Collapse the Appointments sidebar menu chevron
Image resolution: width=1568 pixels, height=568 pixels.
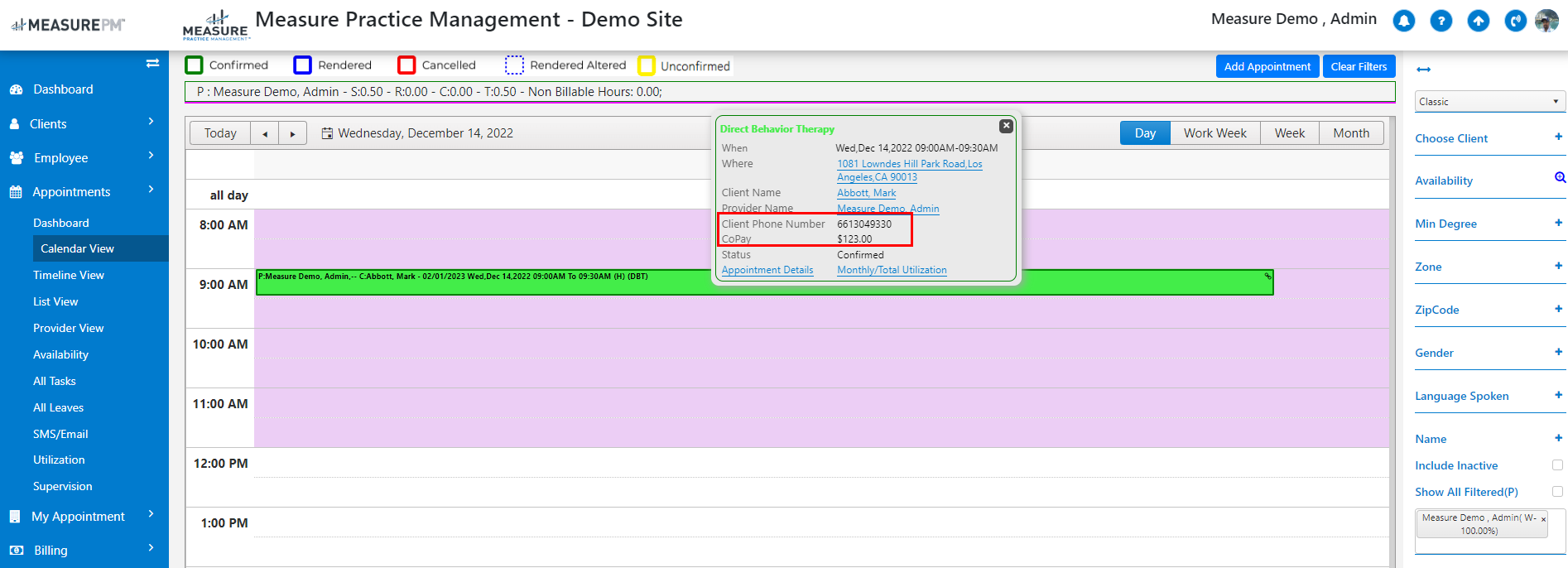point(151,190)
